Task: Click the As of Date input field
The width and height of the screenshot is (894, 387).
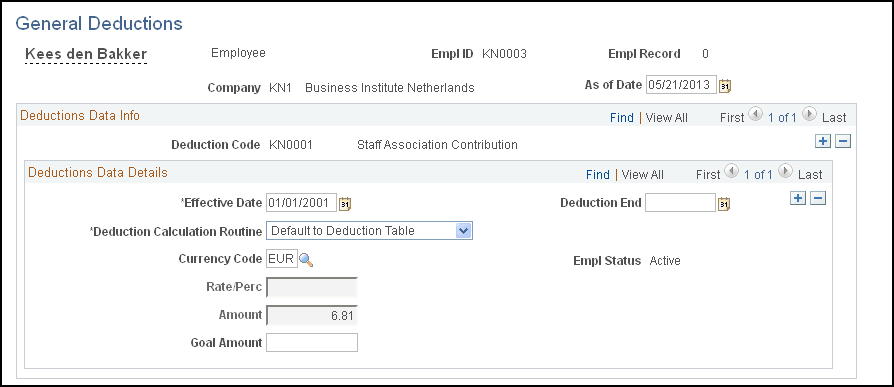Action: [x=681, y=85]
